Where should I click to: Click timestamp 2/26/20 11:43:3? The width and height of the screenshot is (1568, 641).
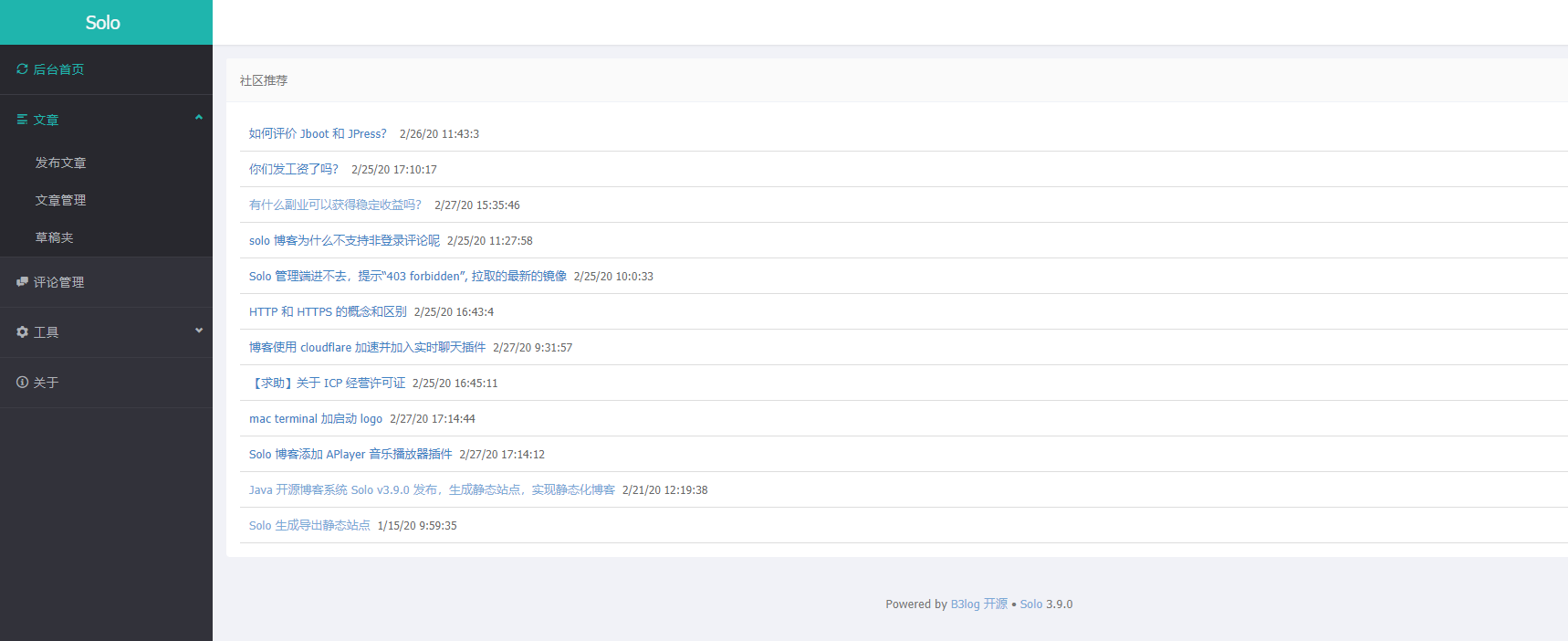439,133
